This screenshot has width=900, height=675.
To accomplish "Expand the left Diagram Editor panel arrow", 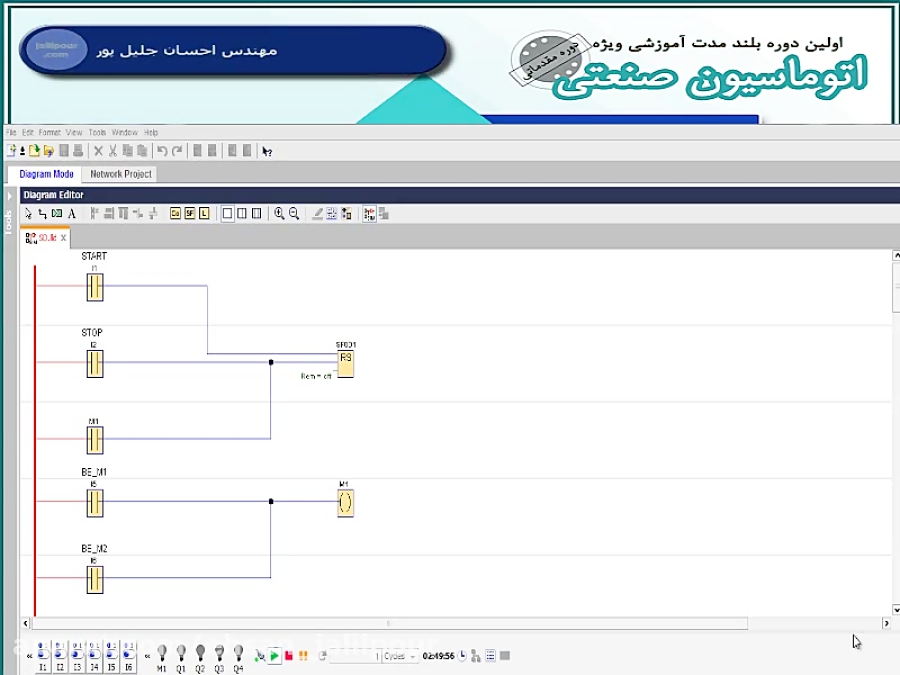I will [x=8, y=195].
